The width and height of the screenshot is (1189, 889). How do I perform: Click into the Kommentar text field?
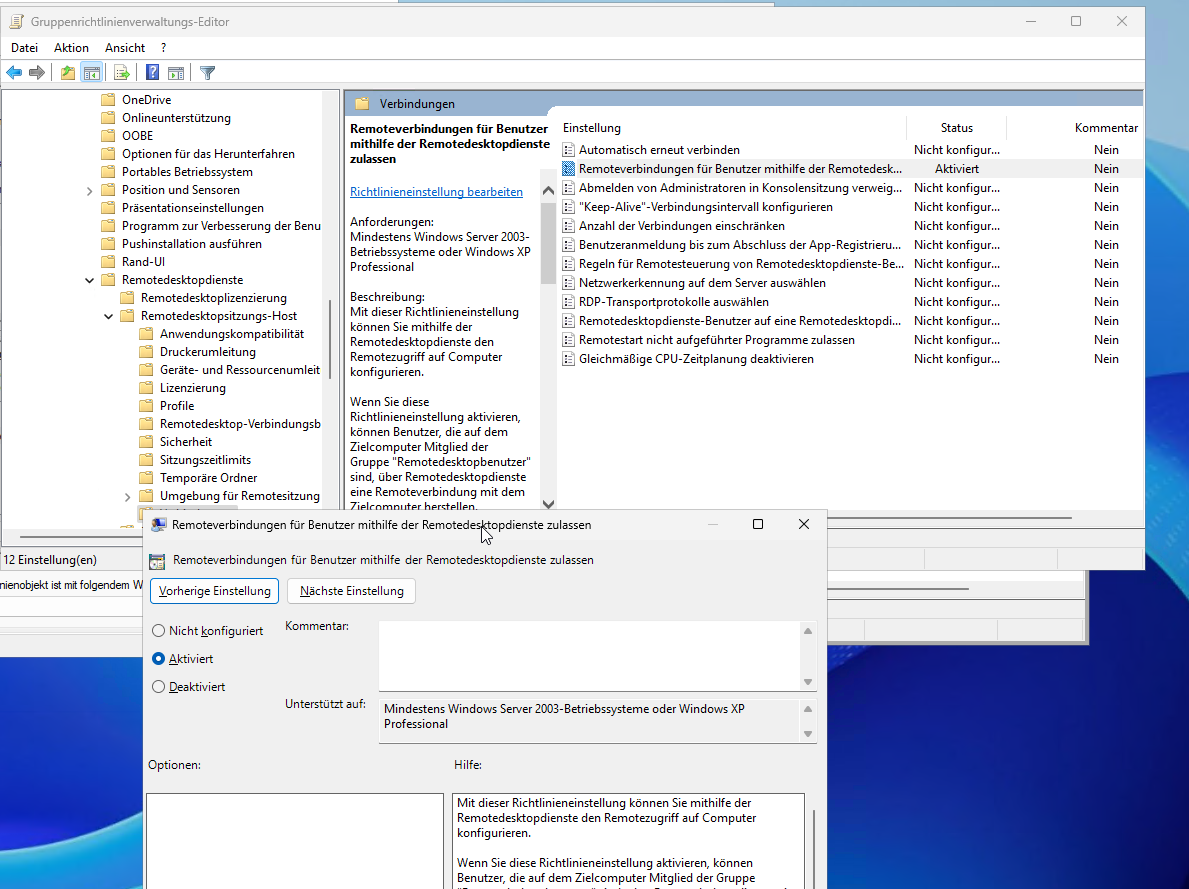pos(590,655)
